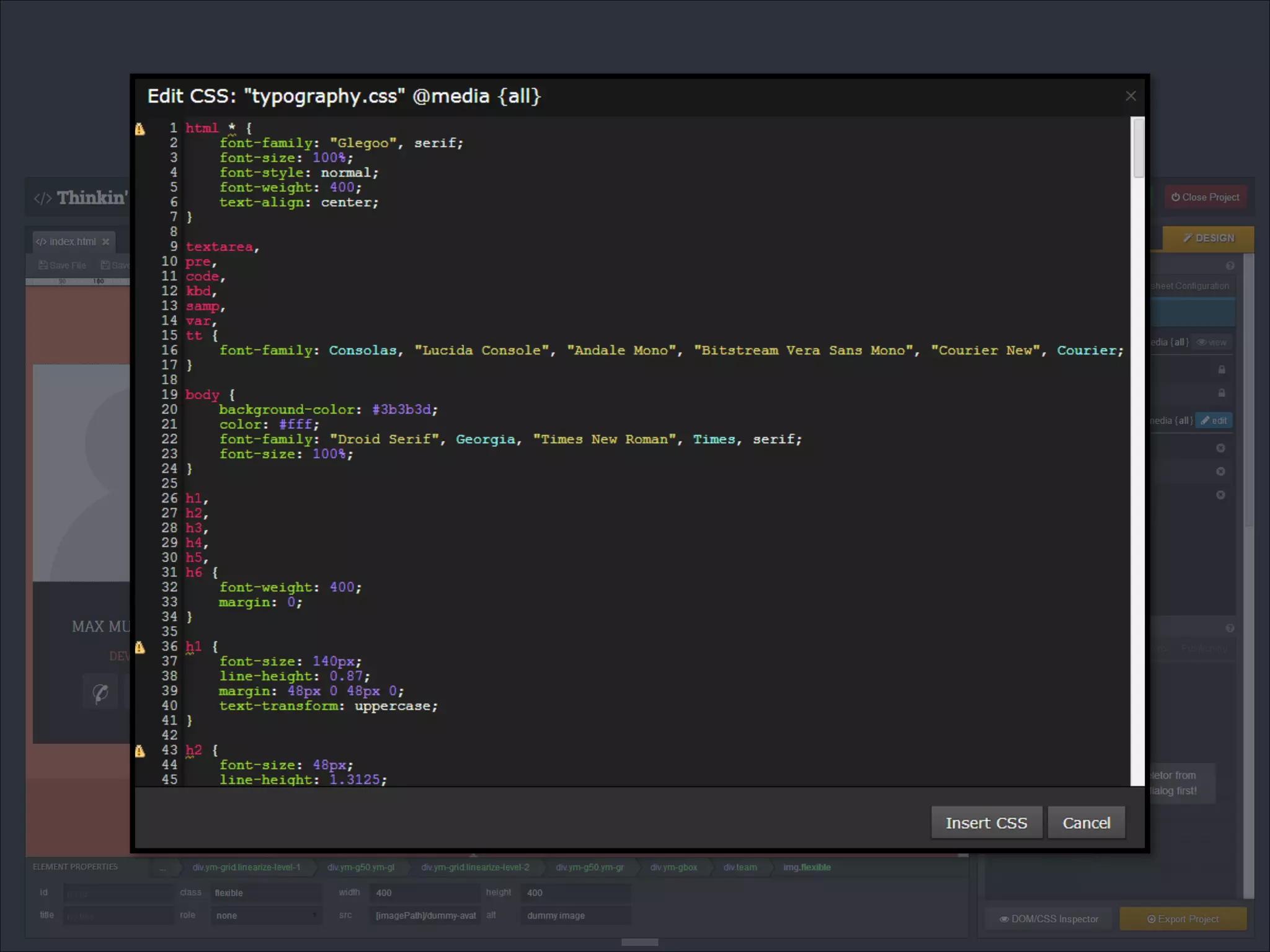Close the index.html tab
The image size is (1270, 952).
105,242
